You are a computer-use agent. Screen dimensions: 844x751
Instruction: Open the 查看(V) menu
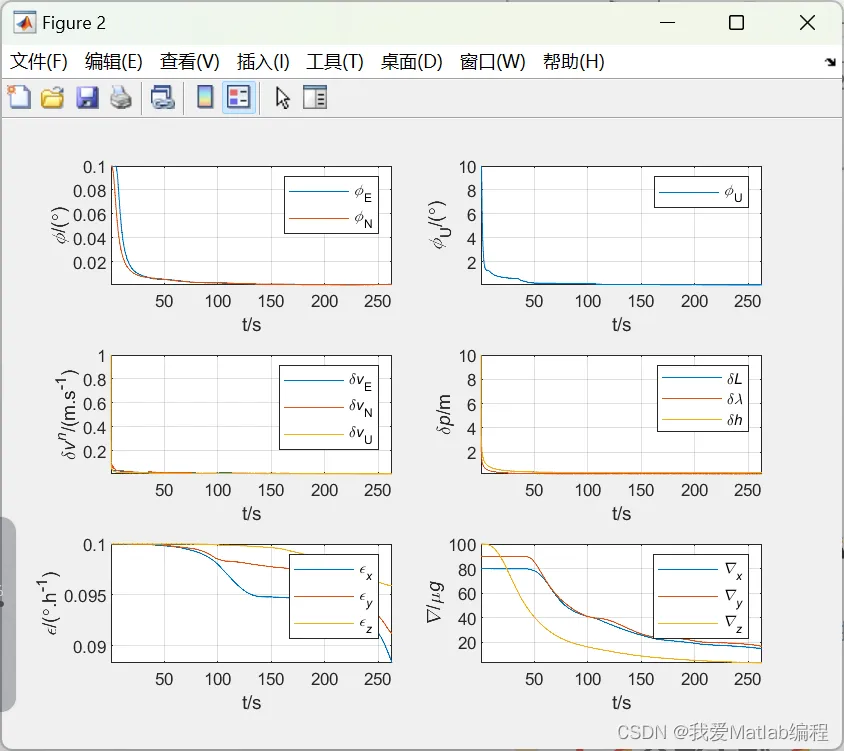189,61
